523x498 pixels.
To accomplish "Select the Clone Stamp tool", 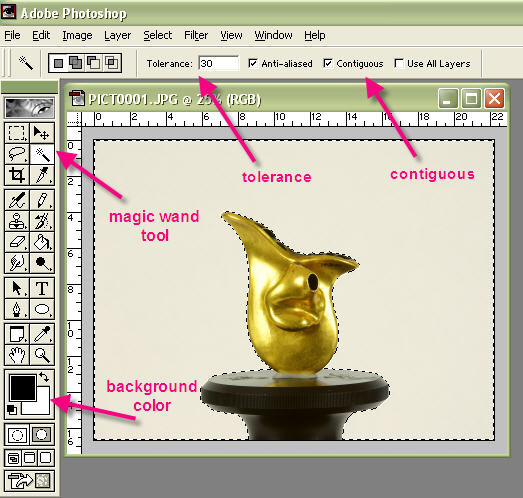I will (17, 220).
